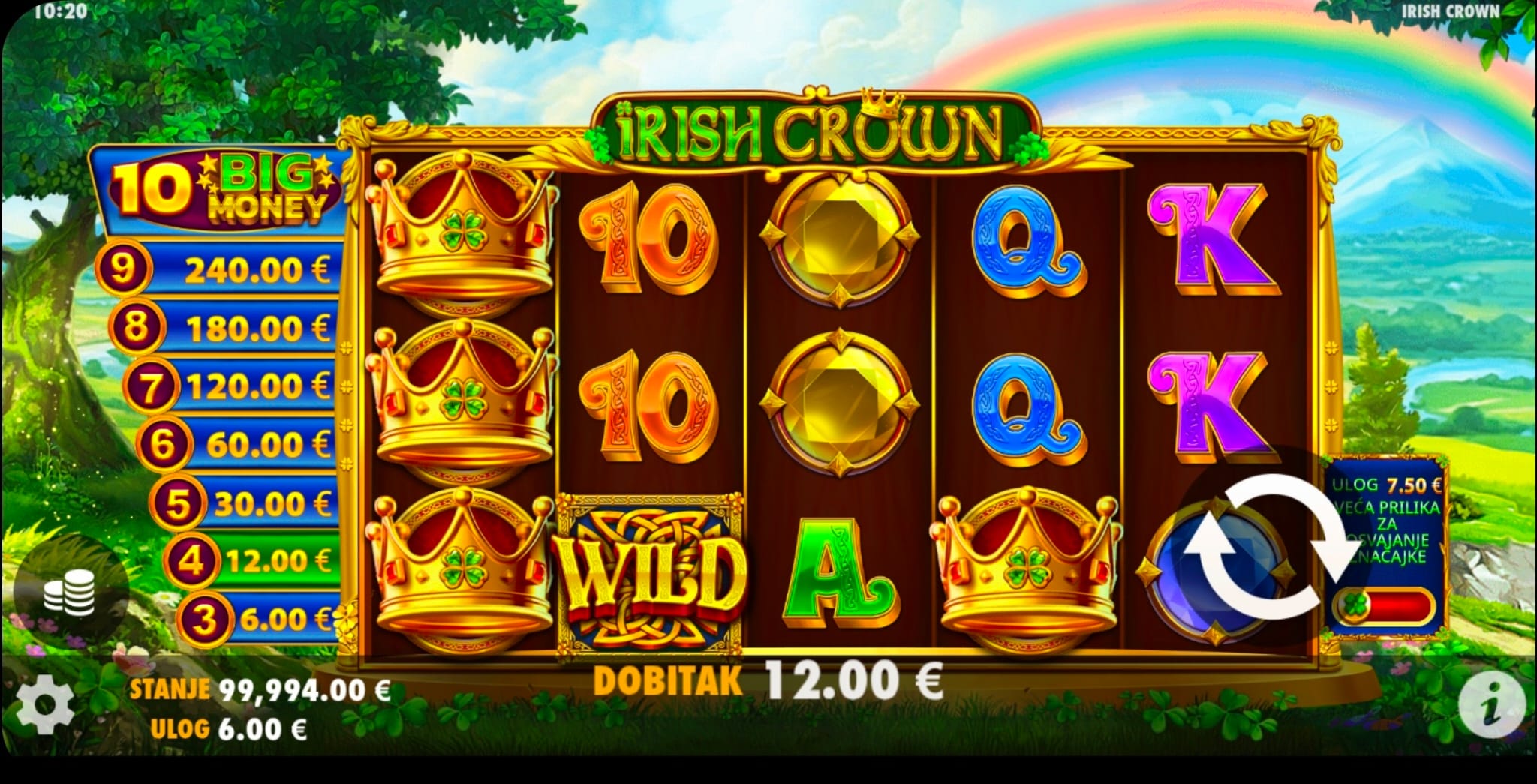Screen dimensions: 1537x784
Task: Click the ULOG 6.00 € bet display
Action: tap(229, 729)
